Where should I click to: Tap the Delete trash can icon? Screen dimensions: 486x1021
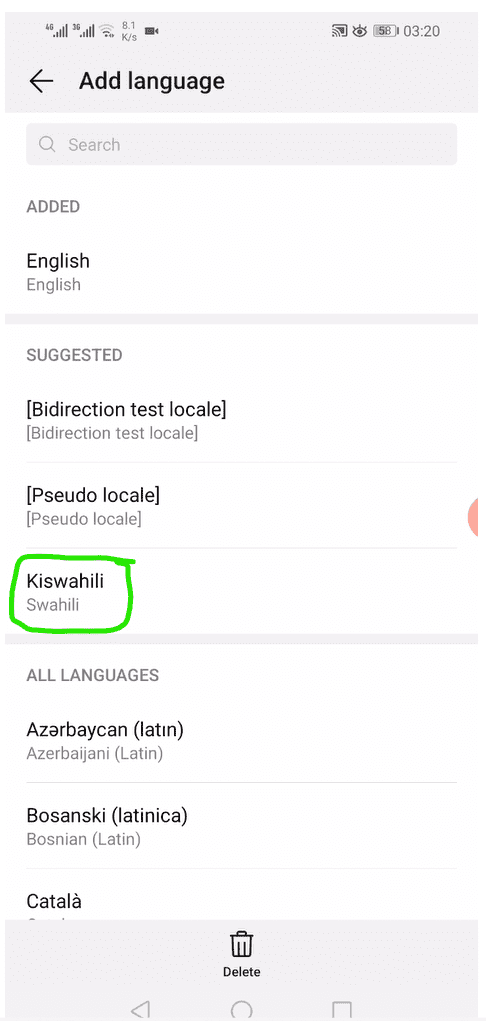[242, 944]
